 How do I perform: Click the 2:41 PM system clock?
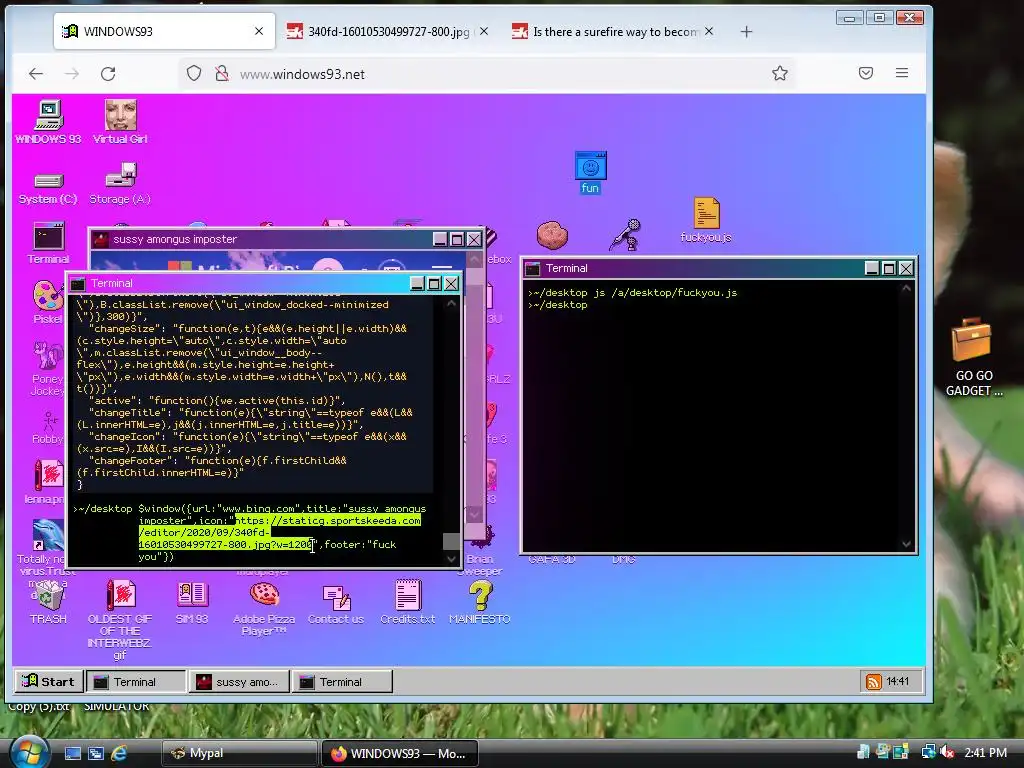[985, 752]
